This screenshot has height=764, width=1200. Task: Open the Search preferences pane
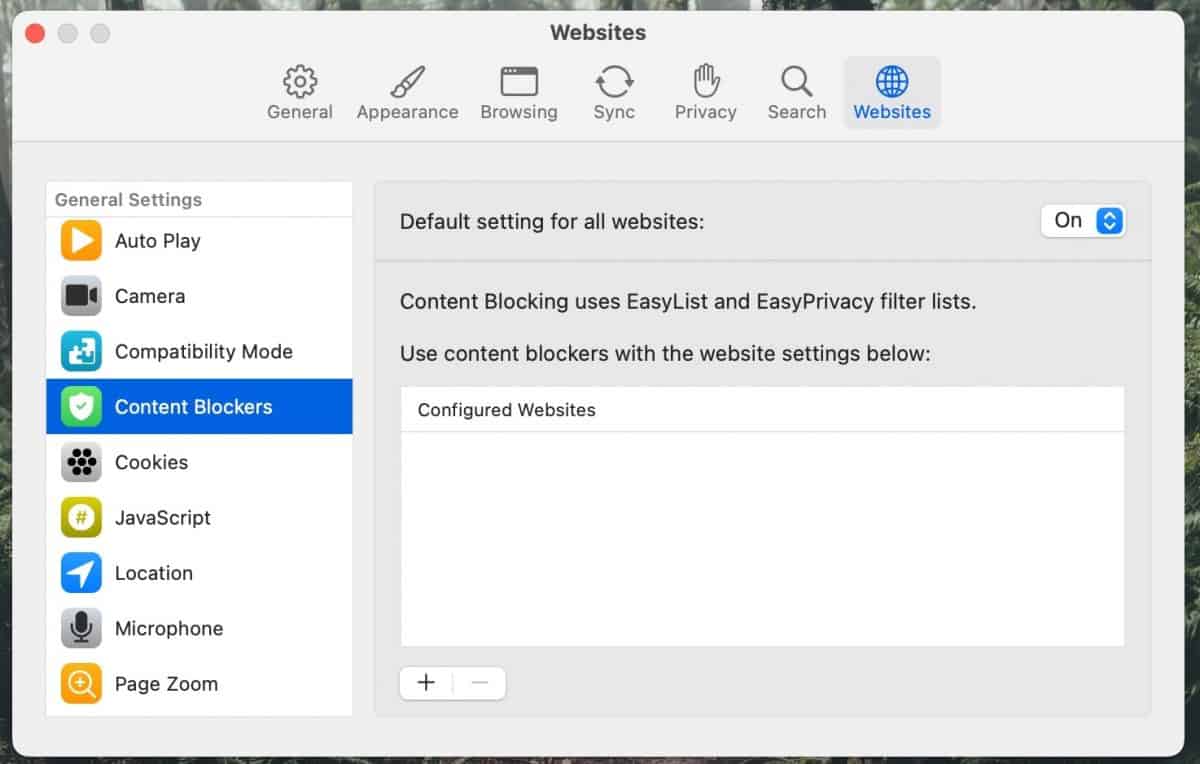[796, 90]
